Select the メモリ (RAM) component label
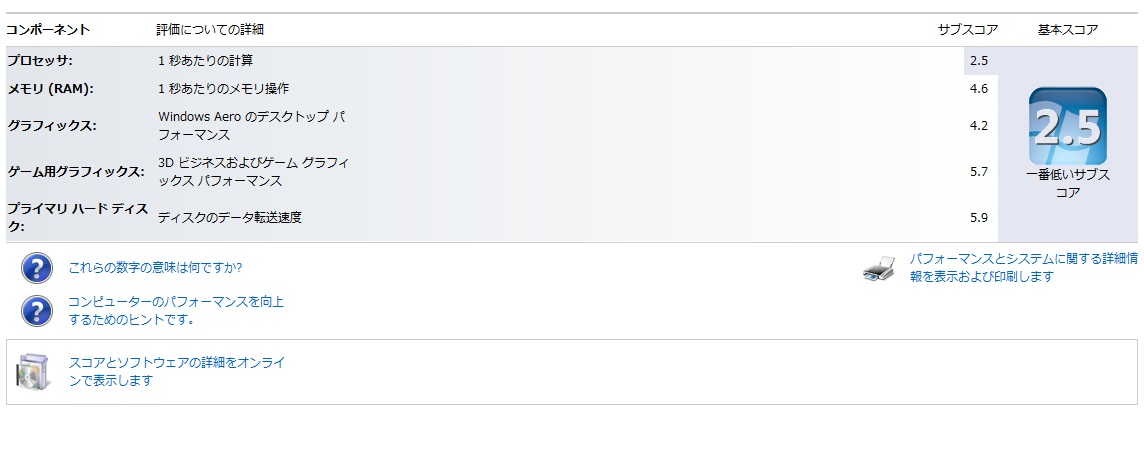The height and width of the screenshot is (460, 1144). (50, 89)
